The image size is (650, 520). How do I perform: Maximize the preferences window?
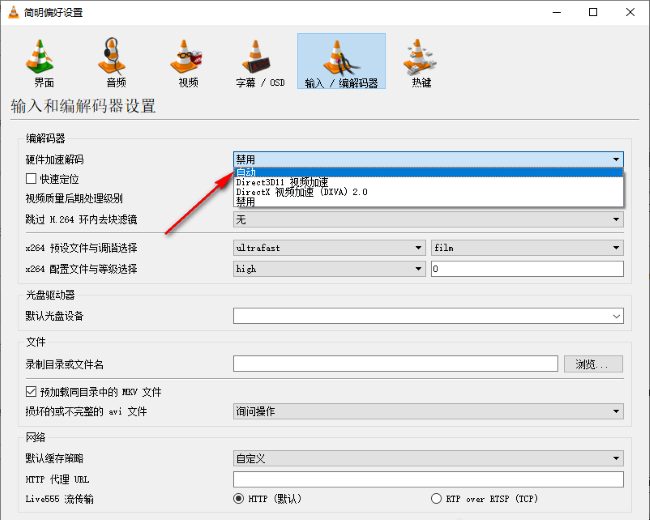coord(593,12)
